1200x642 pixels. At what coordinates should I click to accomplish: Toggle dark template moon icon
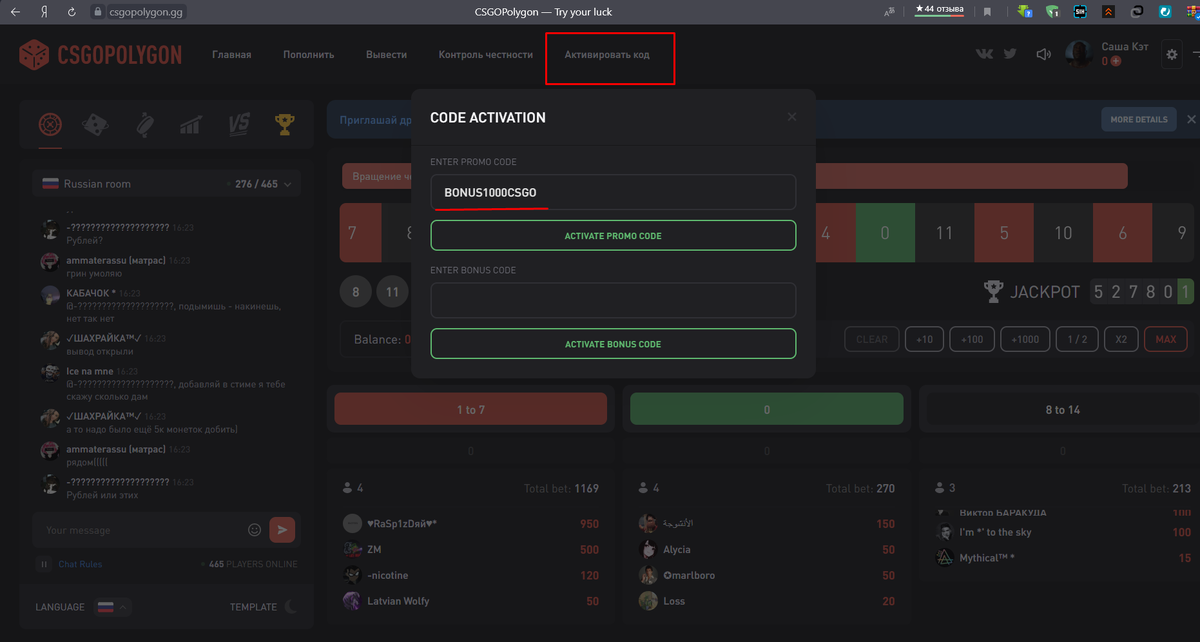tap(290, 606)
